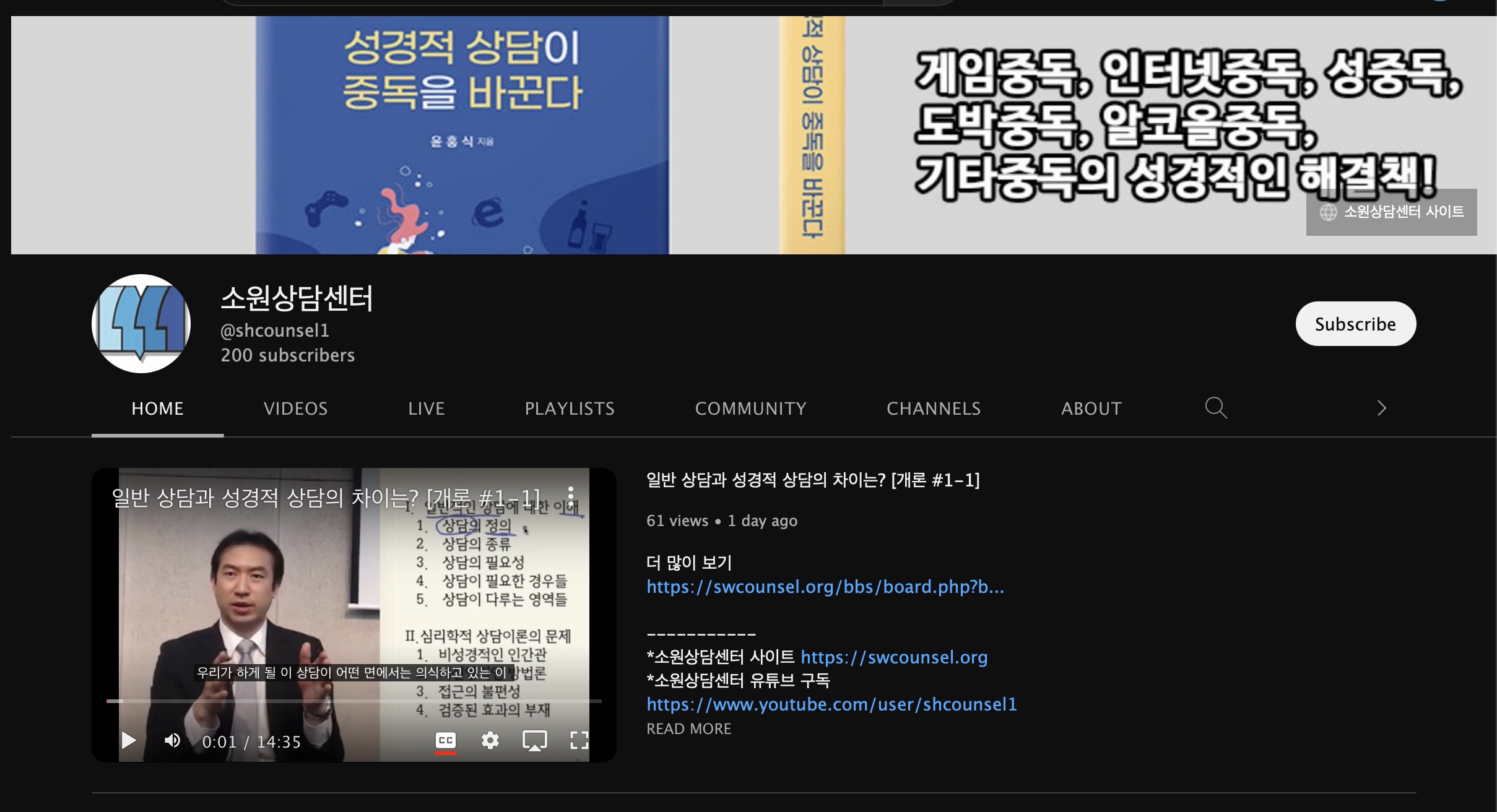Viewport: 1497px width, 812px height.
Task: Mute the video volume speaker icon
Action: coord(172,740)
